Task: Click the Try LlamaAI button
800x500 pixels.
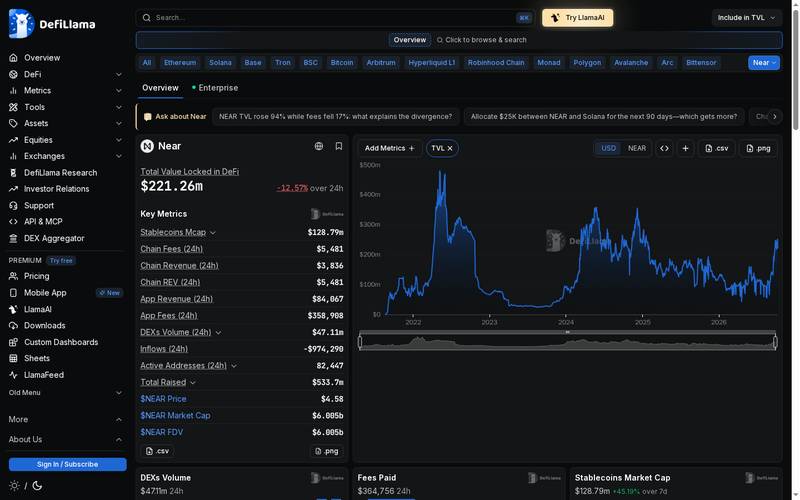Action: click(578, 18)
